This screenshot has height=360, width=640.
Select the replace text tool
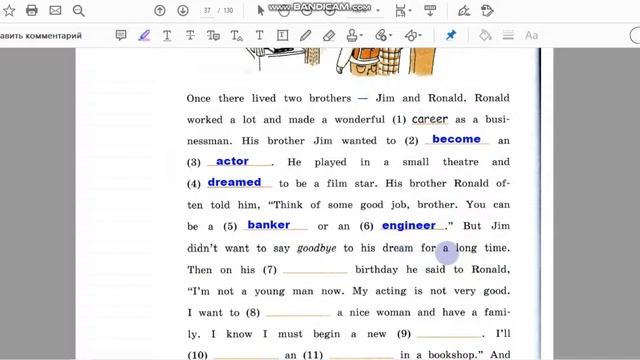pyautogui.click(x=213, y=36)
